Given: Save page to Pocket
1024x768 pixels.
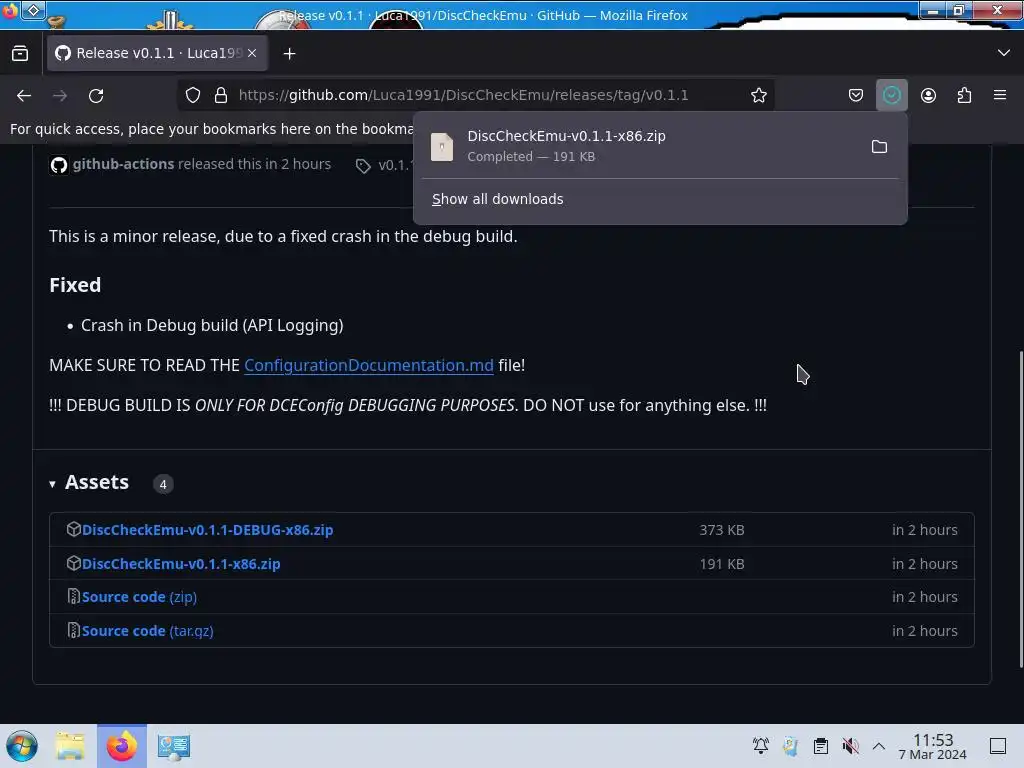Looking at the screenshot, I should pyautogui.click(x=856, y=95).
